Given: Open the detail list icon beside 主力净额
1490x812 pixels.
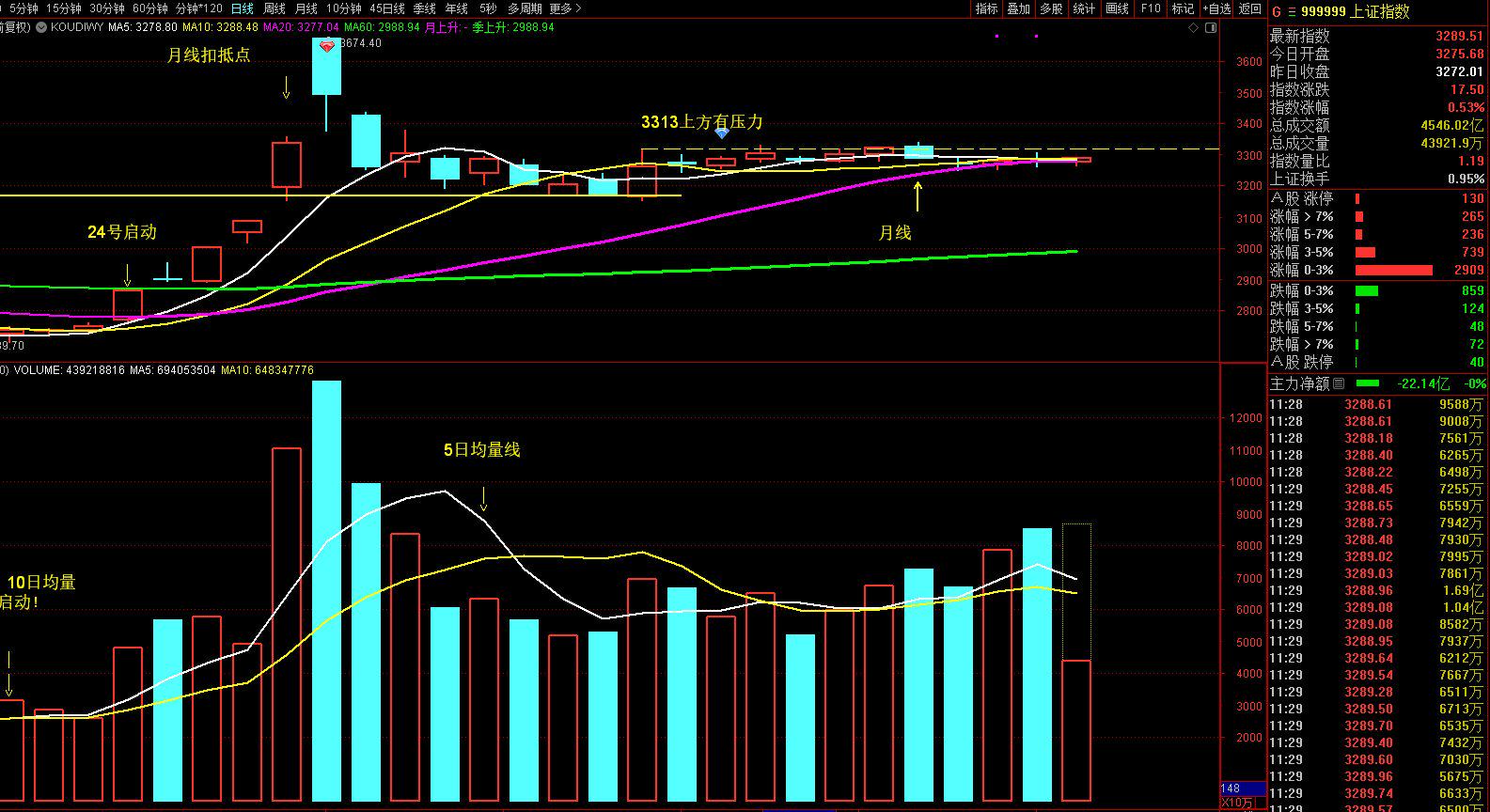Looking at the screenshot, I should tap(1339, 383).
